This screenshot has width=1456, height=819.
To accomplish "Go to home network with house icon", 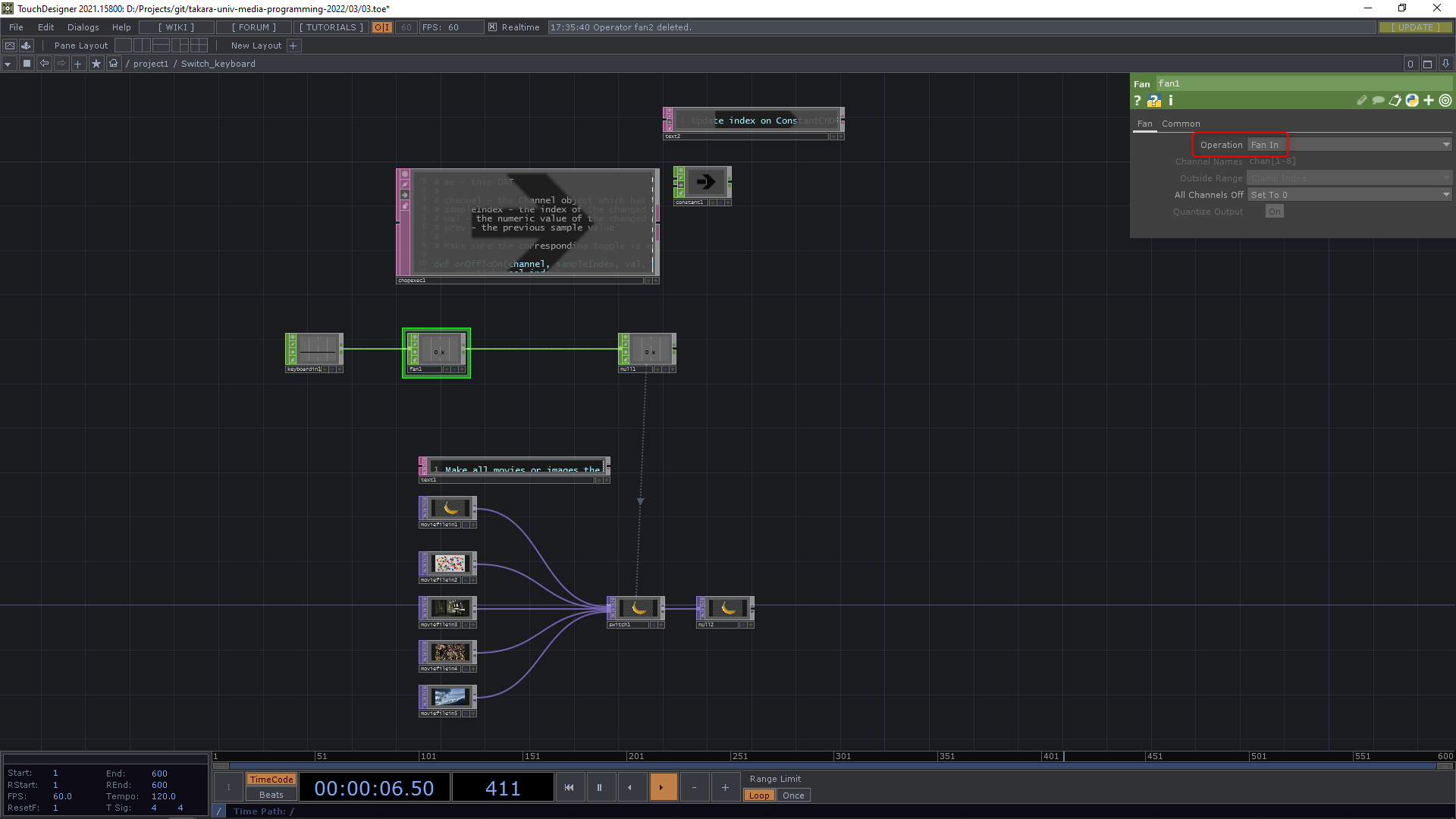I will (114, 64).
